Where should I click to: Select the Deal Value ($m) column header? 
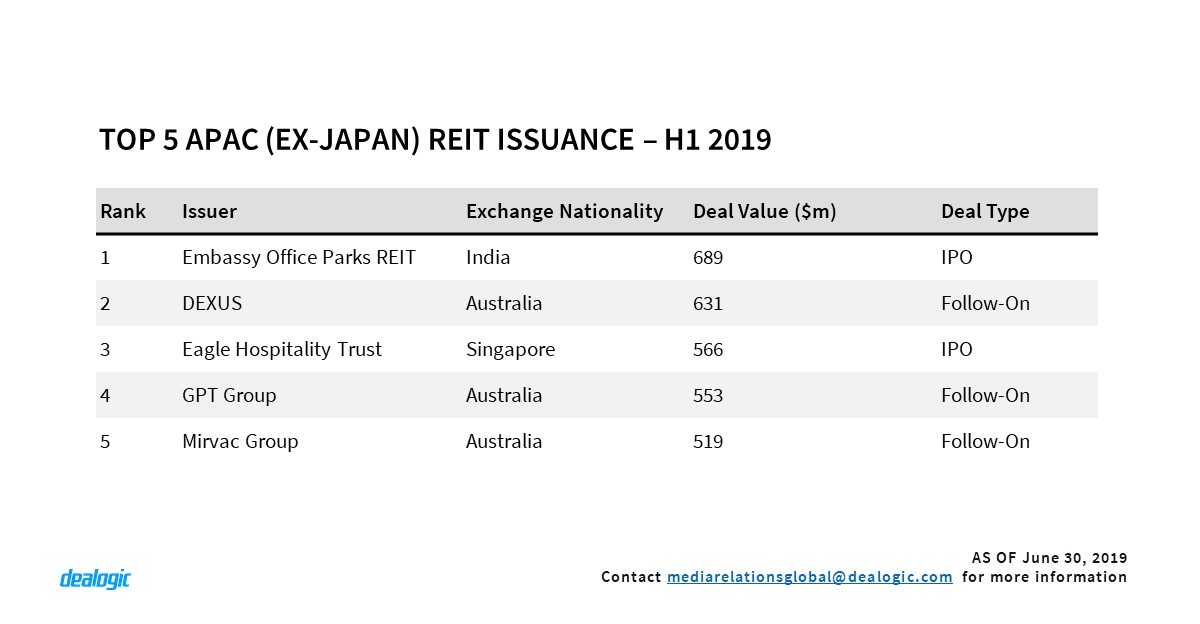(764, 212)
